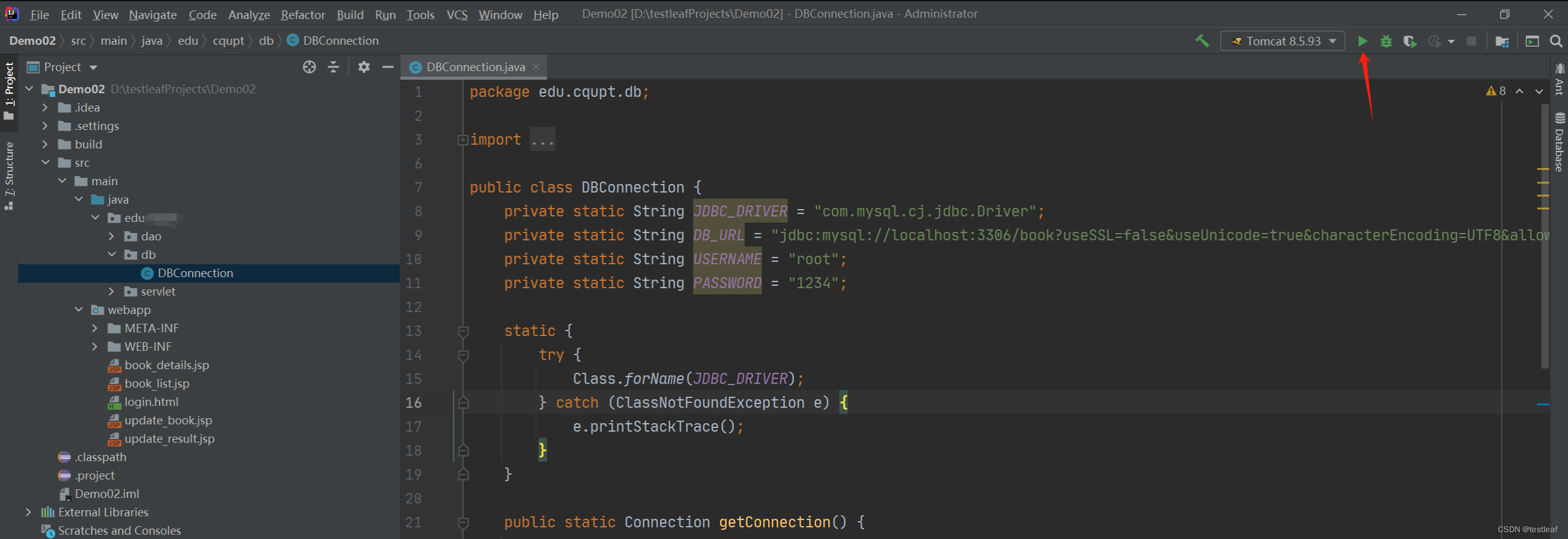Image resolution: width=1568 pixels, height=539 pixels.
Task: Go to previous highlighted error arrow
Action: 1520,91
